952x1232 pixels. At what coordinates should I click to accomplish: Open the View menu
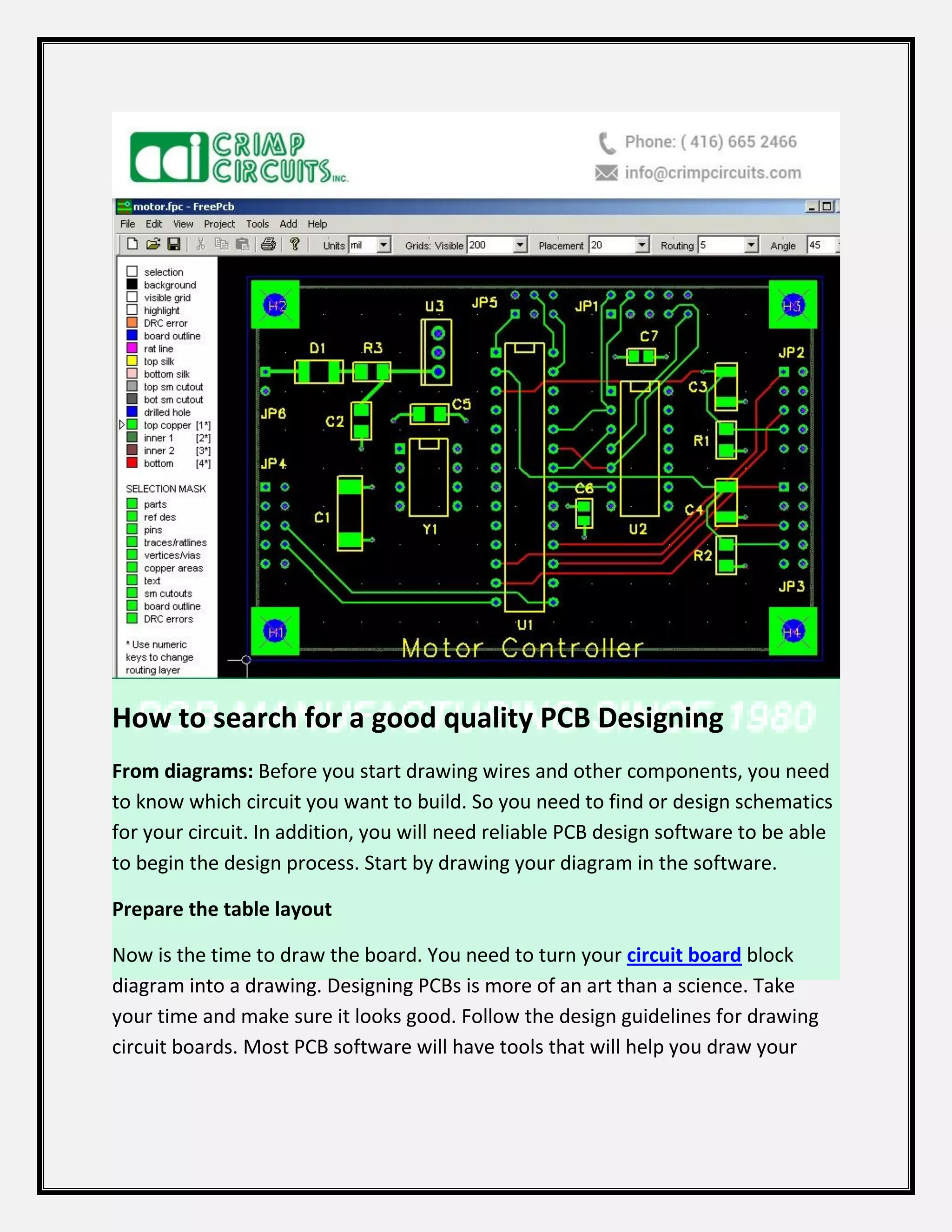click(183, 224)
